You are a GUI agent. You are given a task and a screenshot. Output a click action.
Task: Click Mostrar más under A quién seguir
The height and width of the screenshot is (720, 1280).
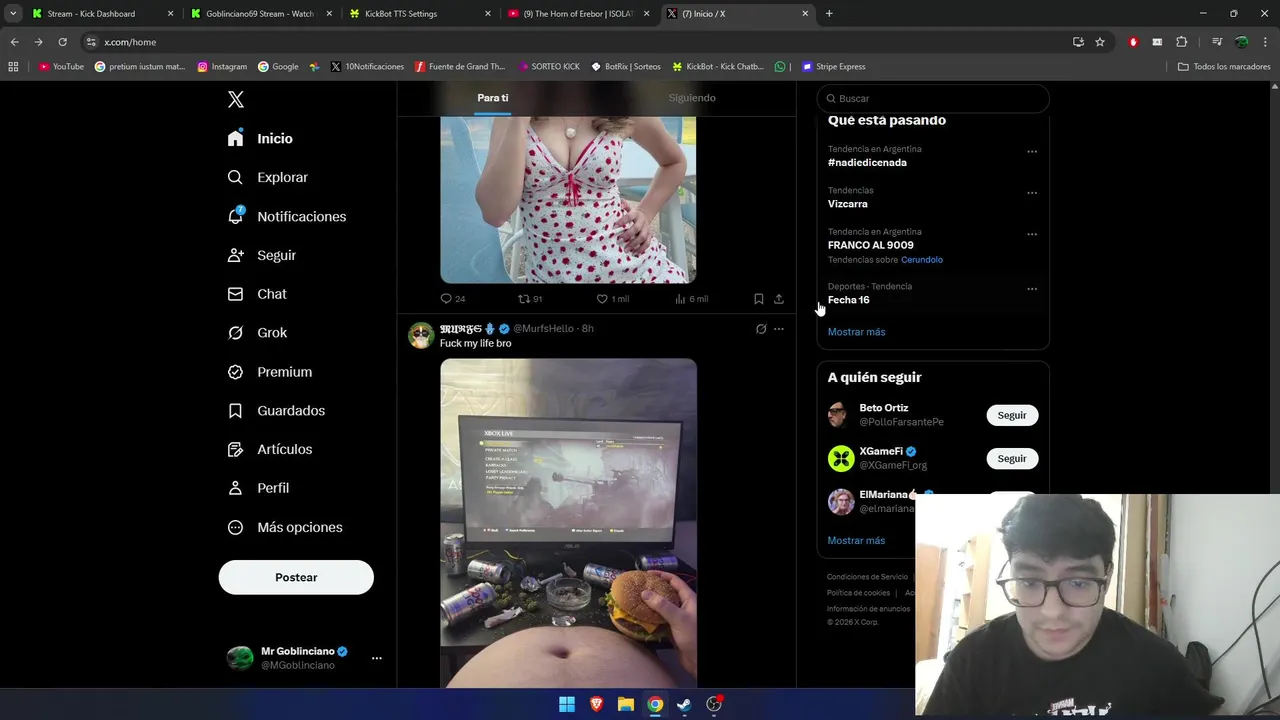[x=856, y=541]
